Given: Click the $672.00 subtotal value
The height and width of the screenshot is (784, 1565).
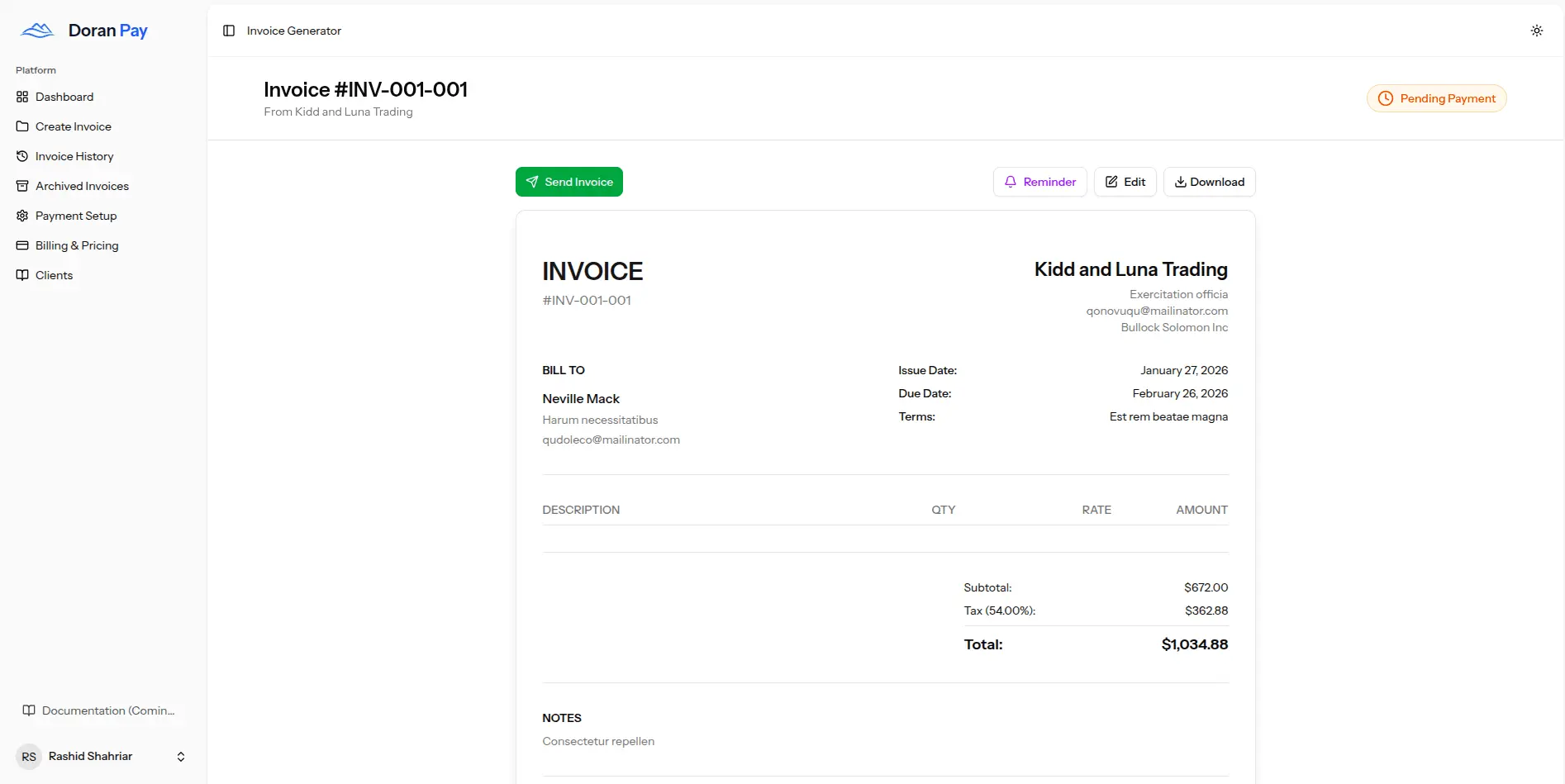Looking at the screenshot, I should point(1206,587).
